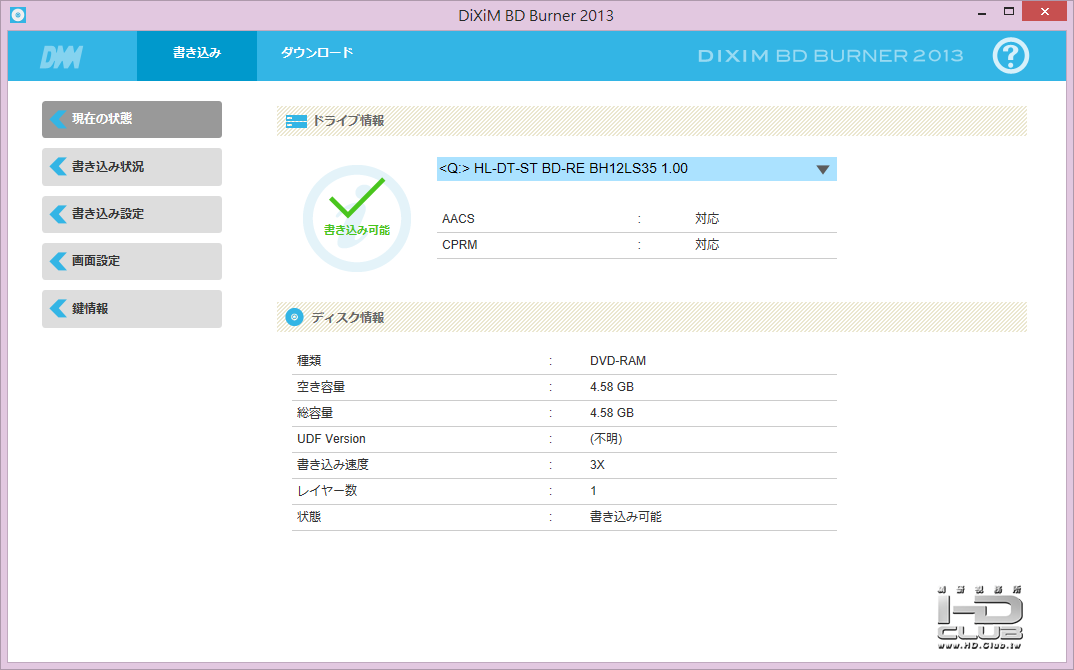
Task: Minimize the DiXiM BD Burner window
Action: point(982,12)
